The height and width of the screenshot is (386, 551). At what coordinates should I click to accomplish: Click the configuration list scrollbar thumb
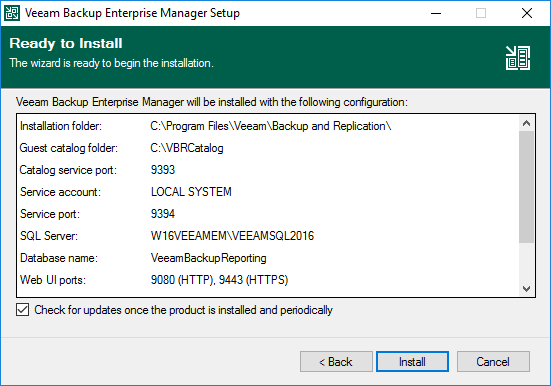pos(526,187)
